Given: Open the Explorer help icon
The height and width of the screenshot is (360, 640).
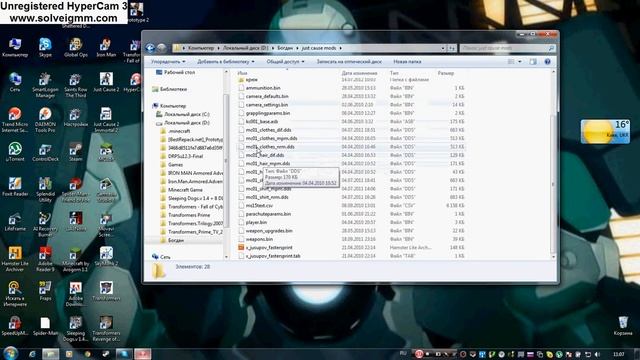Looking at the screenshot, I should 547,62.
